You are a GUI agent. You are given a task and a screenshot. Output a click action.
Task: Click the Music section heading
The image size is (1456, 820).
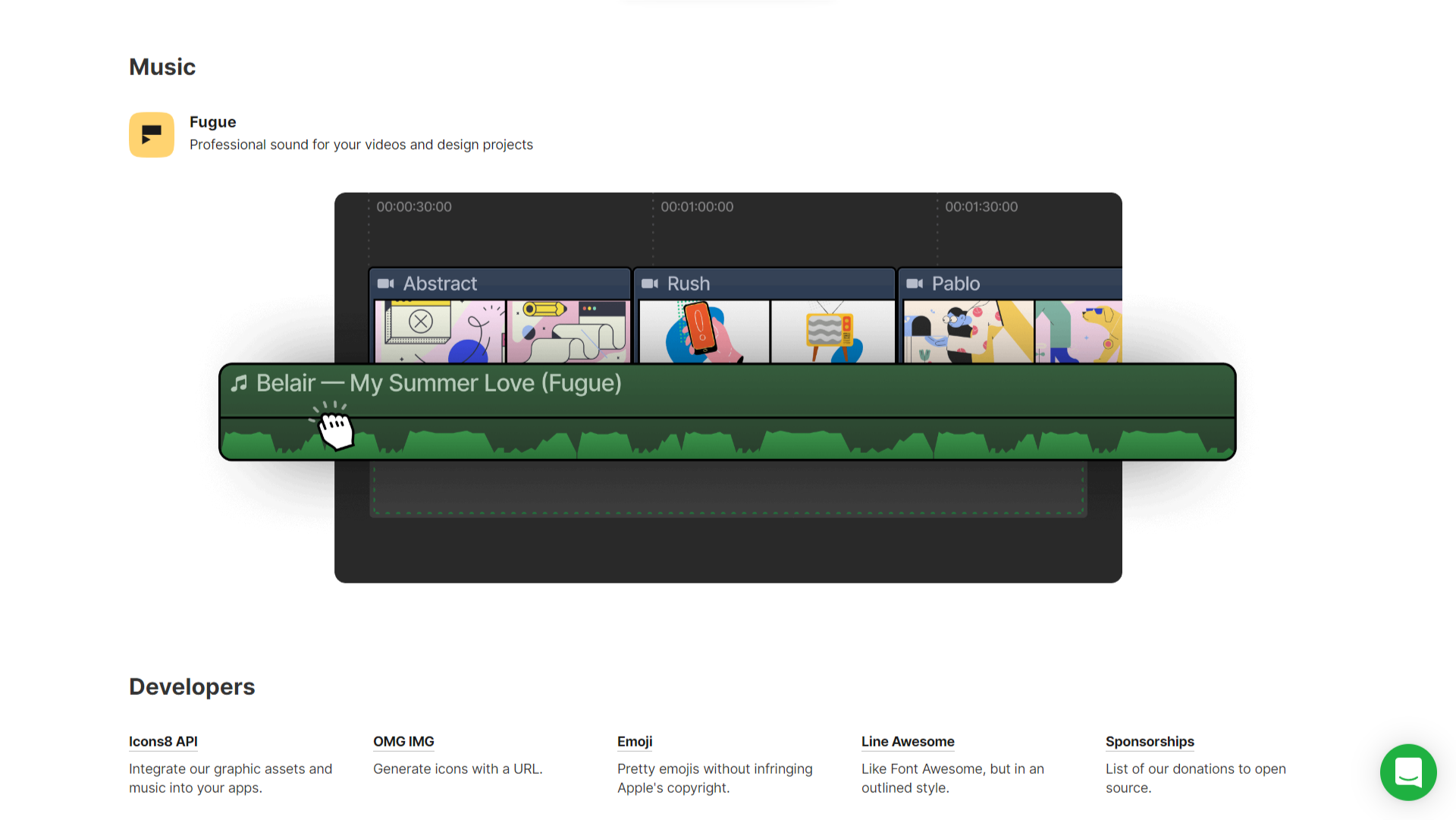pos(162,68)
